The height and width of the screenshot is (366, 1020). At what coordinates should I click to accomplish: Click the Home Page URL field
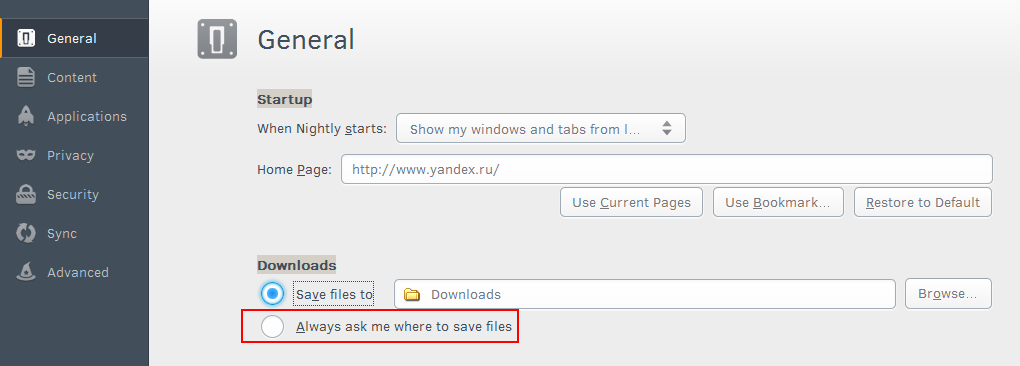click(x=667, y=169)
